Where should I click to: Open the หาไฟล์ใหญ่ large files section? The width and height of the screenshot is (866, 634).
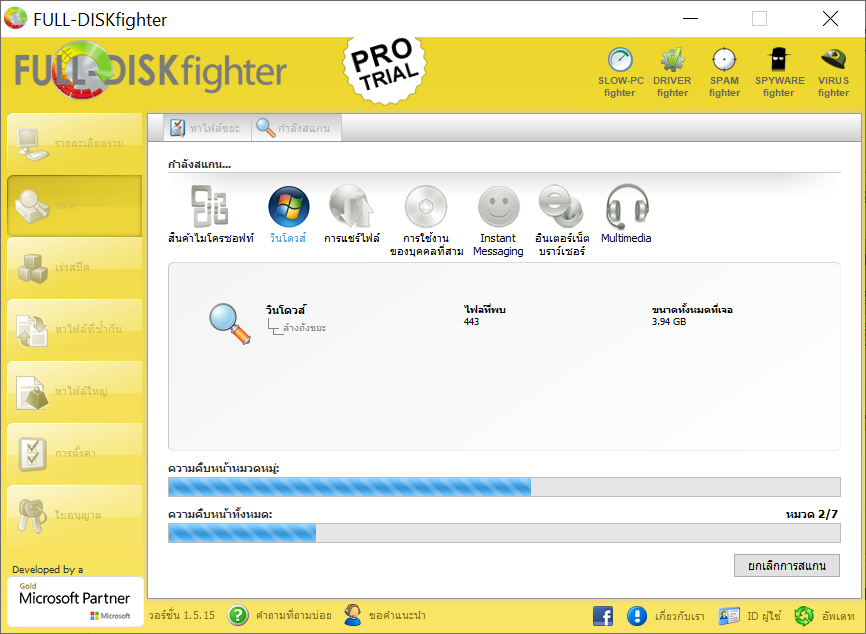coord(75,391)
